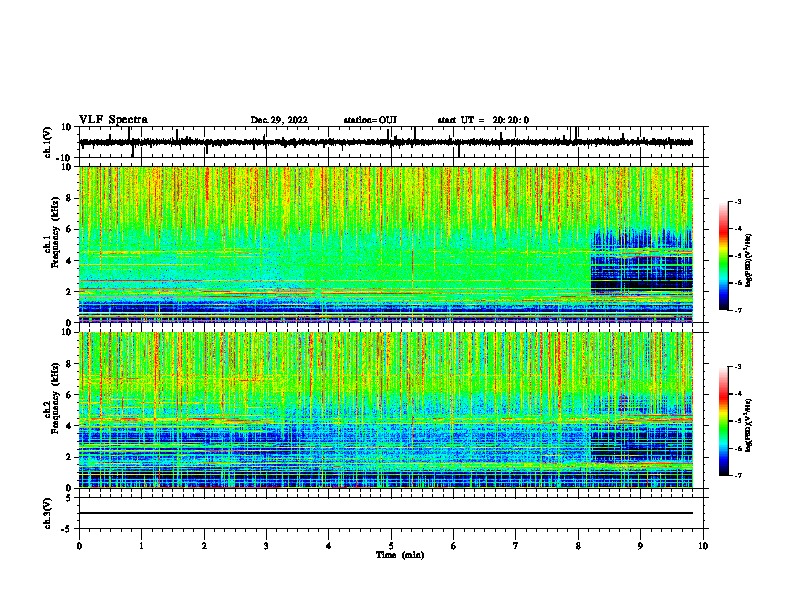Click time axis tick label "5"

click(391, 546)
